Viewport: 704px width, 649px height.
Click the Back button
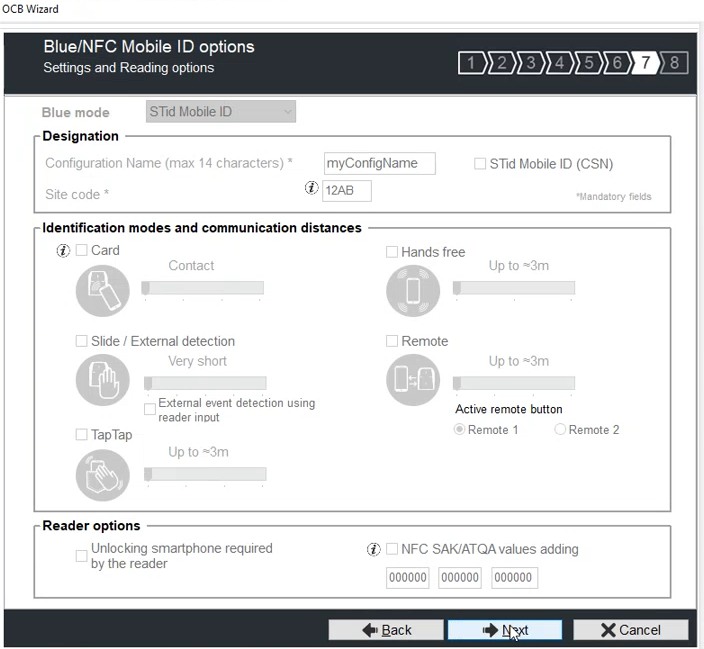(386, 629)
